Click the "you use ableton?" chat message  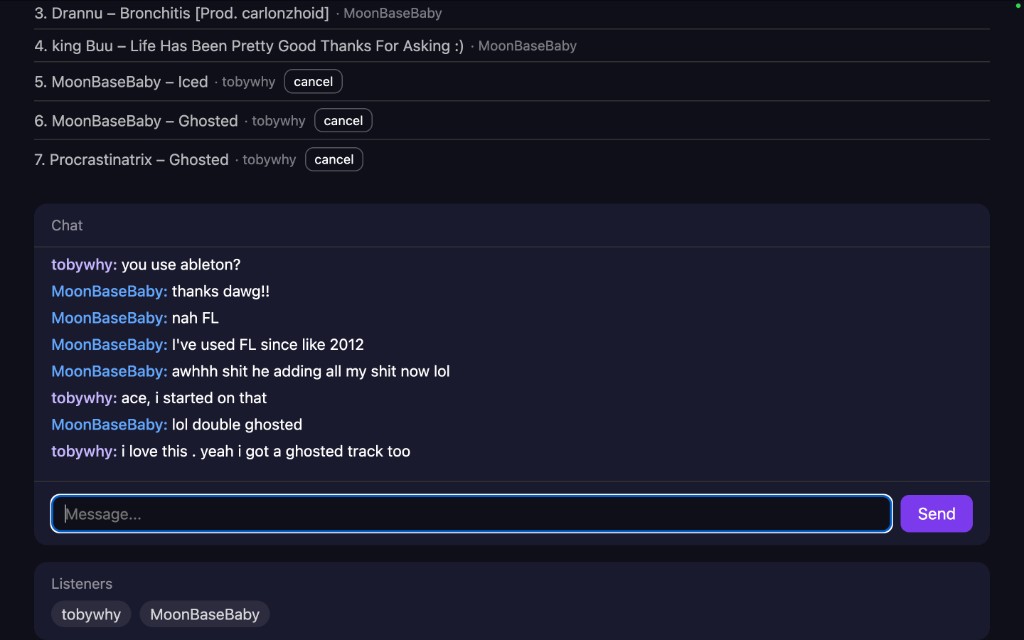pyautogui.click(x=181, y=265)
